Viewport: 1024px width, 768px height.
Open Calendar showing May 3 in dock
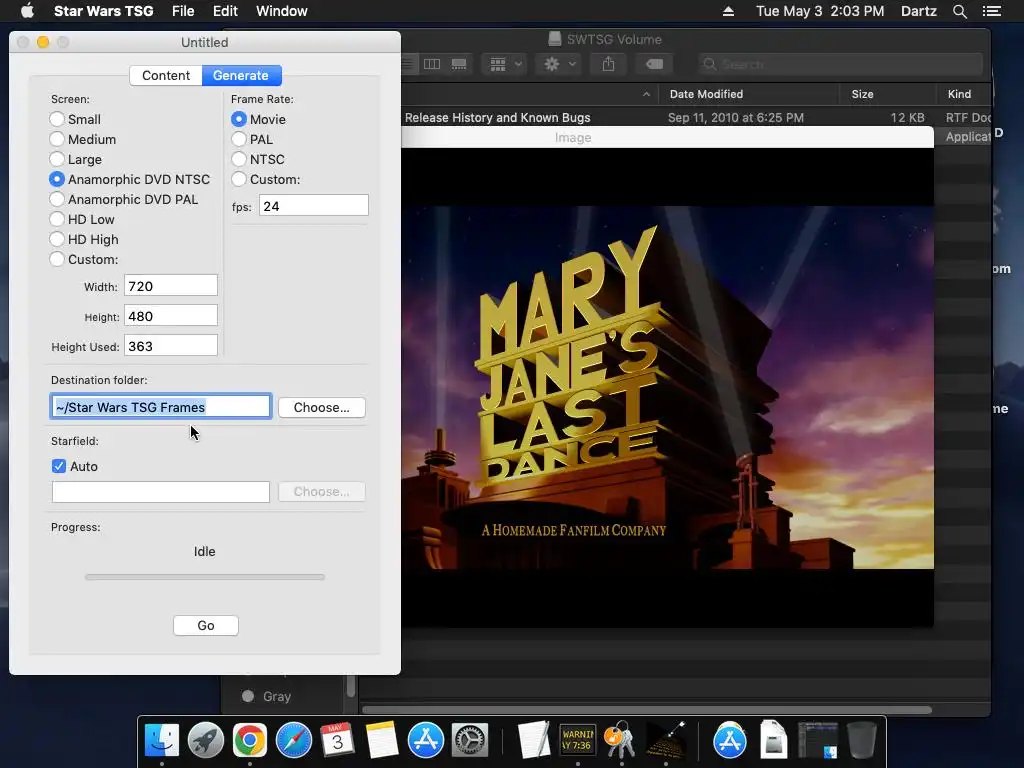338,741
